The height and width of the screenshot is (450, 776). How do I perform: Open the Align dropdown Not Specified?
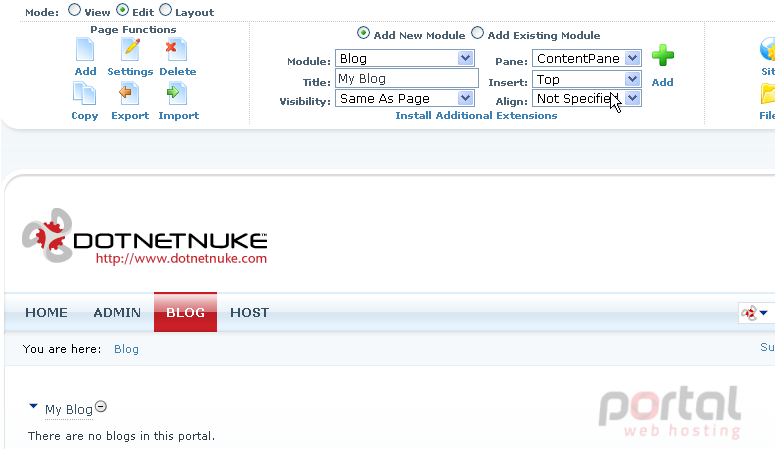coord(587,99)
